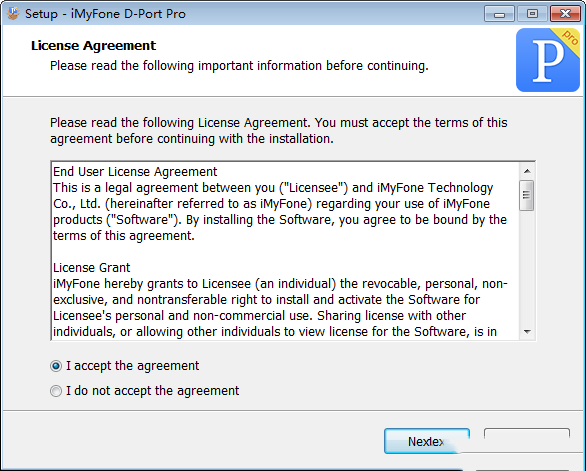This screenshot has width=586, height=471.
Task: Click the license box scroll-down arrow
Action: tap(527, 332)
